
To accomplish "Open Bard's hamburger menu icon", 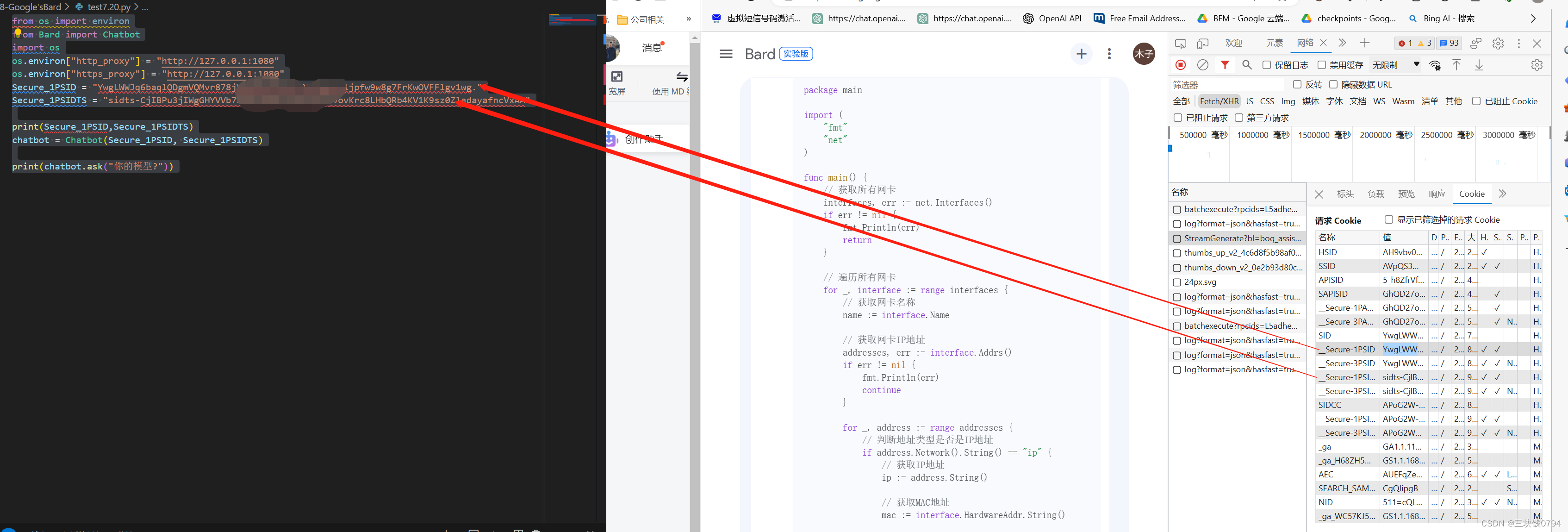I will (x=726, y=54).
